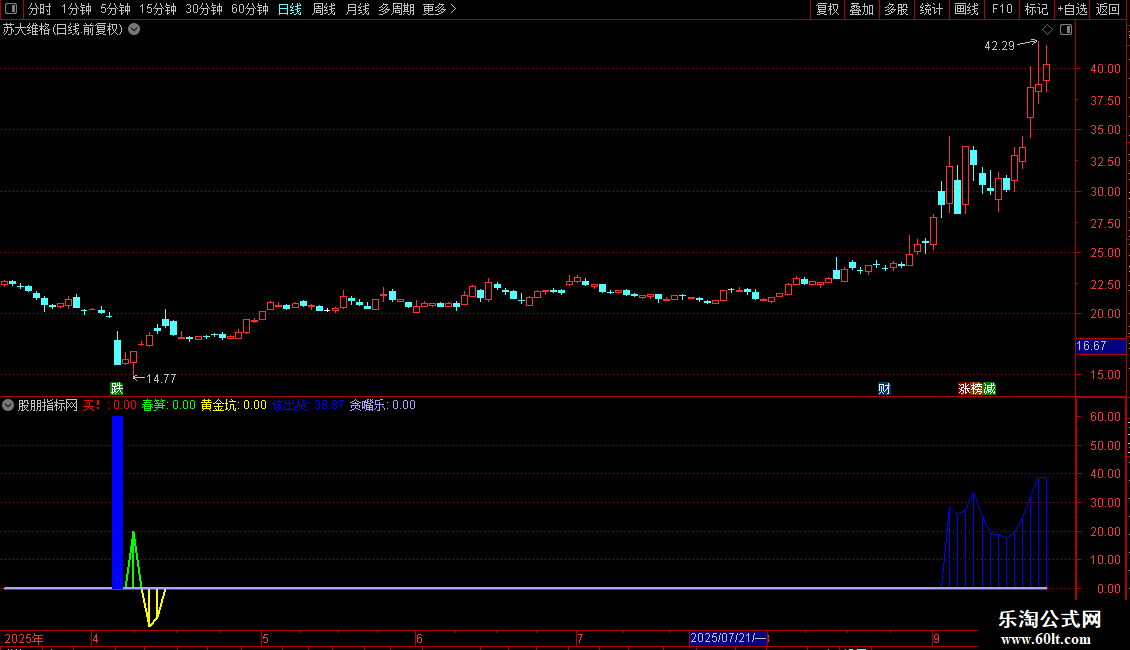Click the blue 财 marker icon
This screenshot has width=1130, height=650.
tap(884, 388)
